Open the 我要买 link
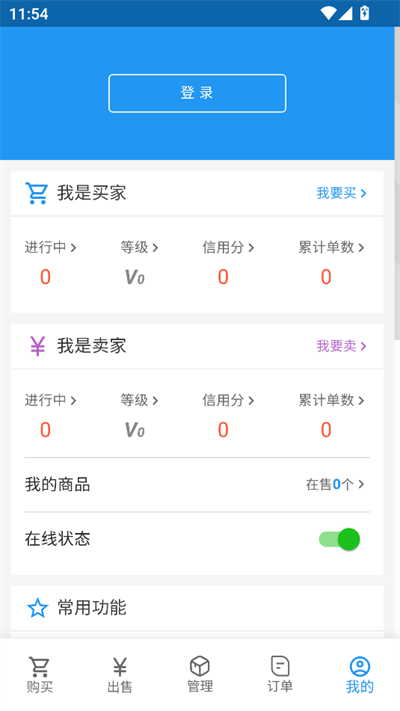400x711 pixels. (341, 193)
